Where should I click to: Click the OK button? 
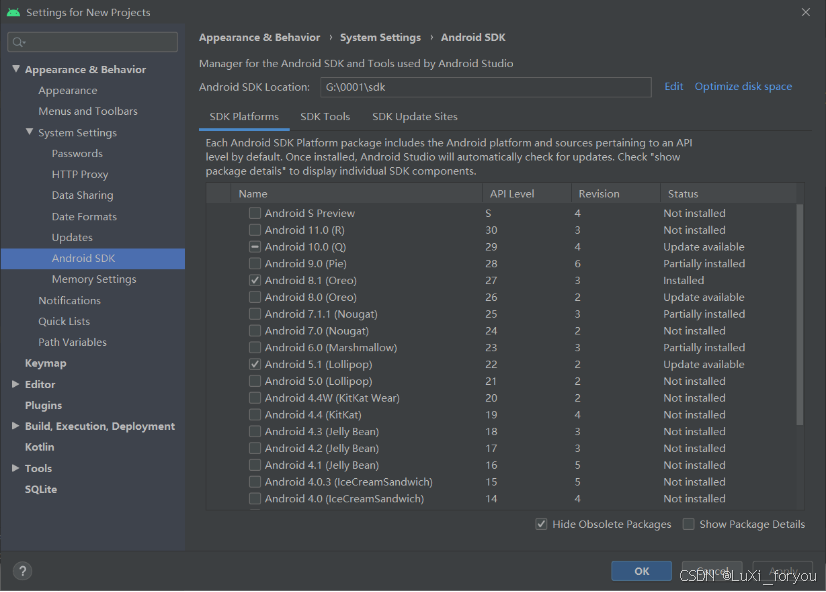tap(641, 571)
